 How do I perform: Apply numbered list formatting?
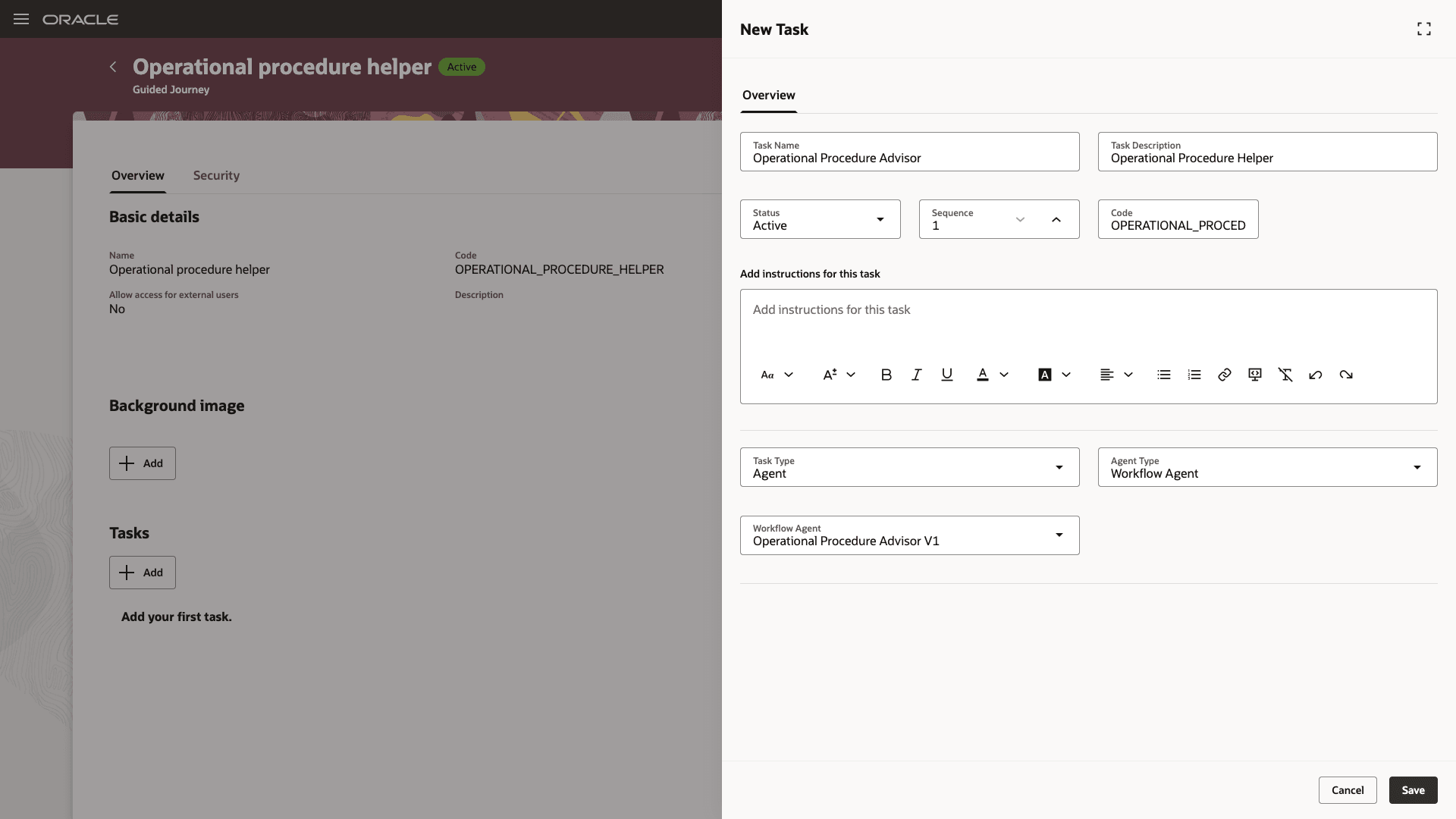(1194, 375)
